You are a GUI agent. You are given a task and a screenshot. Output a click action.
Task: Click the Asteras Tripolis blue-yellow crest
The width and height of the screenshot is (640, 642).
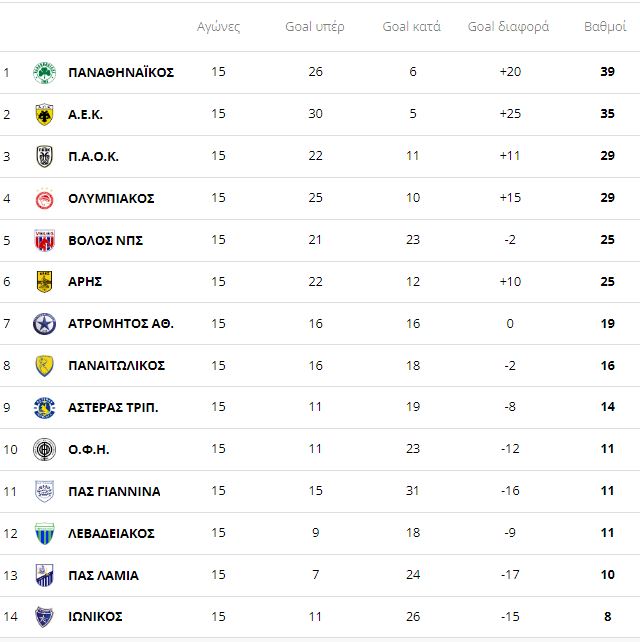pos(44,407)
